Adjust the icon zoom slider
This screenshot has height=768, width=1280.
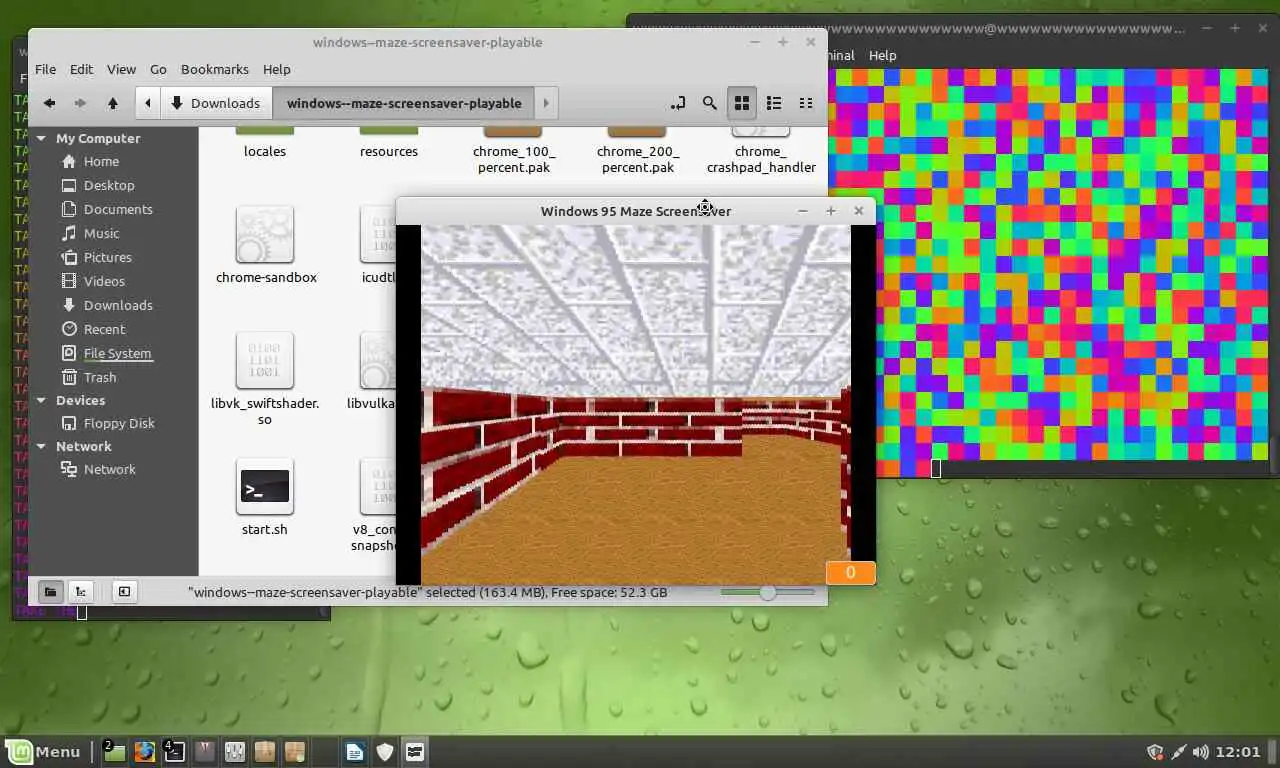[768, 592]
